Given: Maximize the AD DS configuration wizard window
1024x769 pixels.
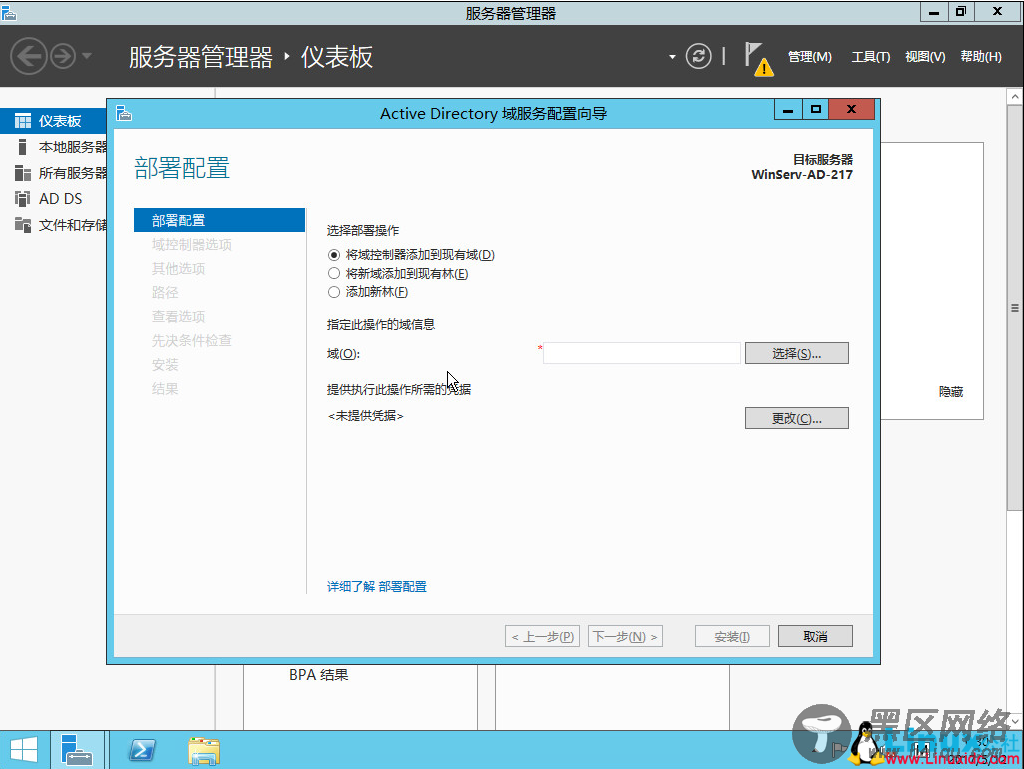Looking at the screenshot, I should [x=815, y=110].
